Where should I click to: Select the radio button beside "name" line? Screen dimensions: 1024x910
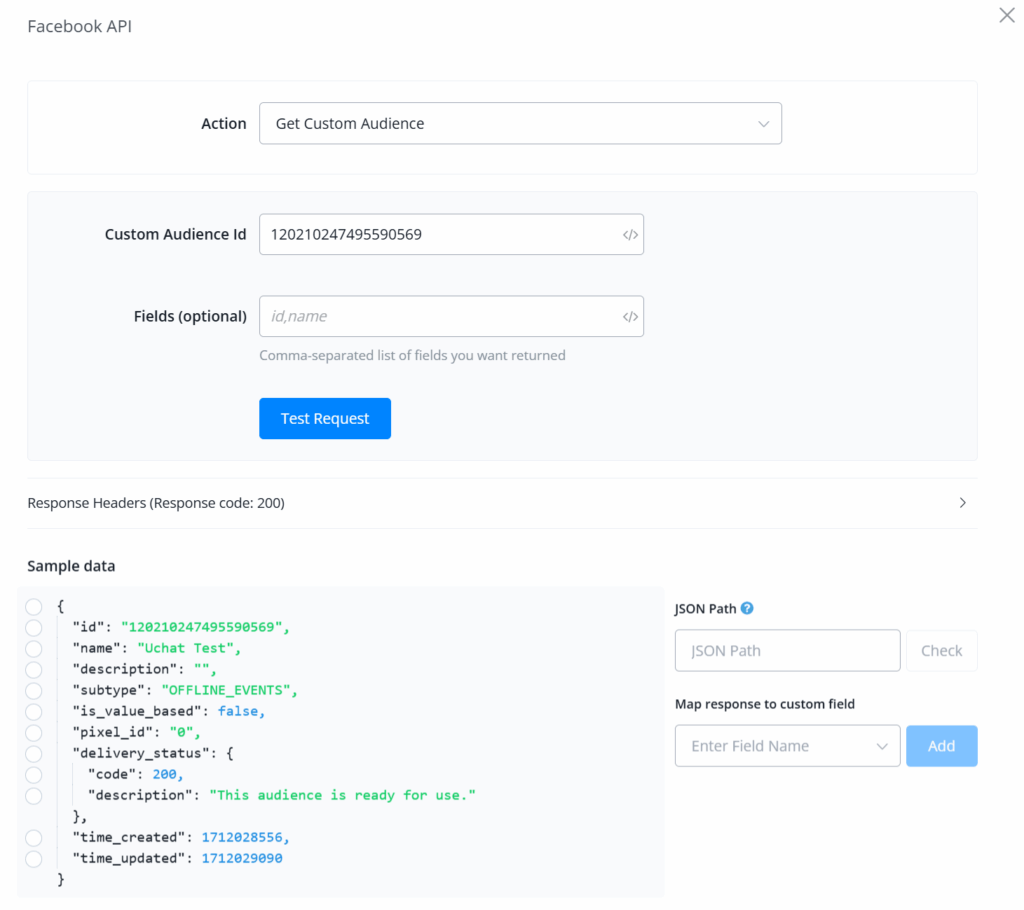point(34,649)
